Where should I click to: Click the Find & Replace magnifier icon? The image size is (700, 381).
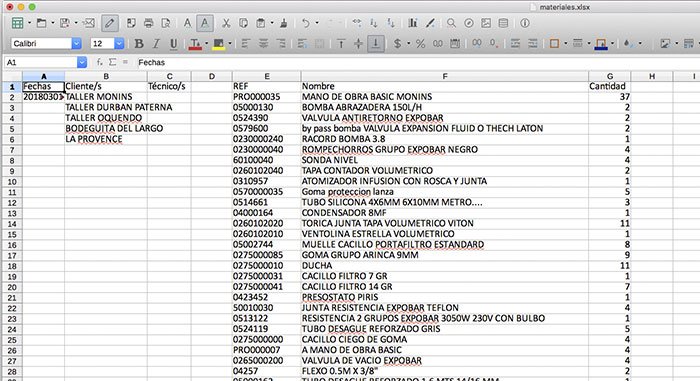(451, 23)
